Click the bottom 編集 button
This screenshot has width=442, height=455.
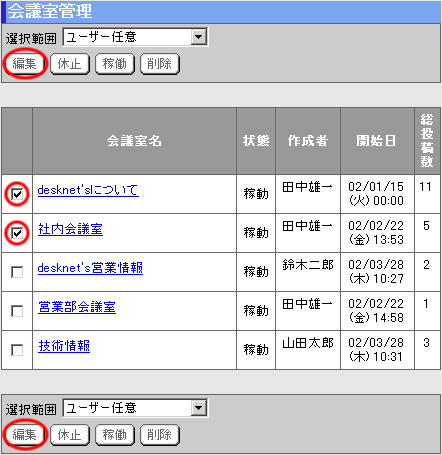click(x=24, y=435)
